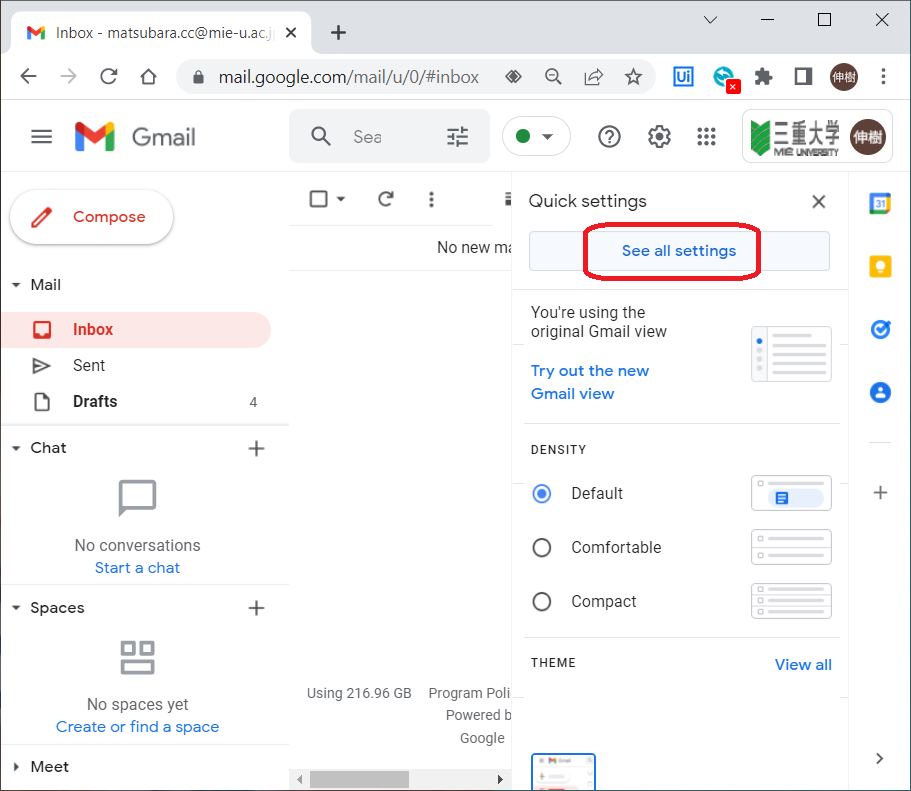Image resolution: width=911 pixels, height=791 pixels.
Task: Open the More actions three-dot menu
Action: [x=431, y=199]
